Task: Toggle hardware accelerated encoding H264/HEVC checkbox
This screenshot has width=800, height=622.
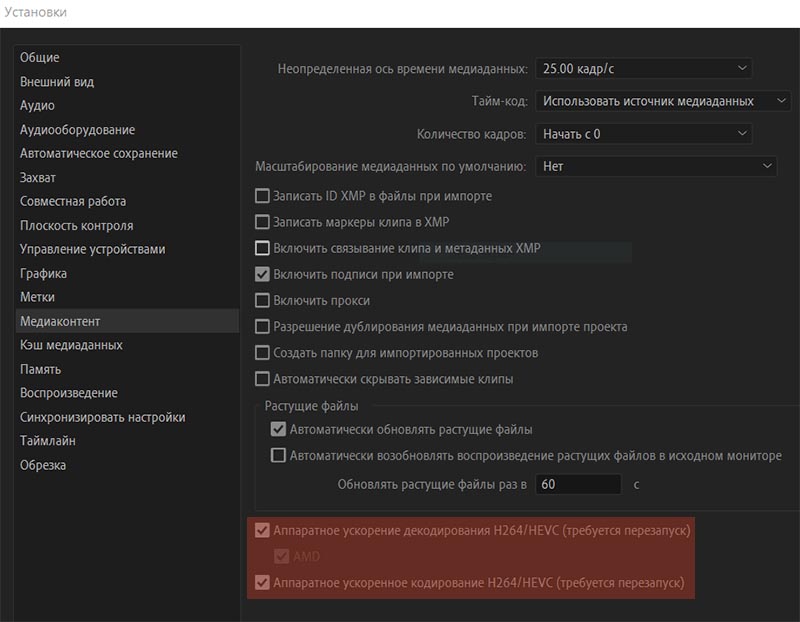Action: (x=262, y=583)
